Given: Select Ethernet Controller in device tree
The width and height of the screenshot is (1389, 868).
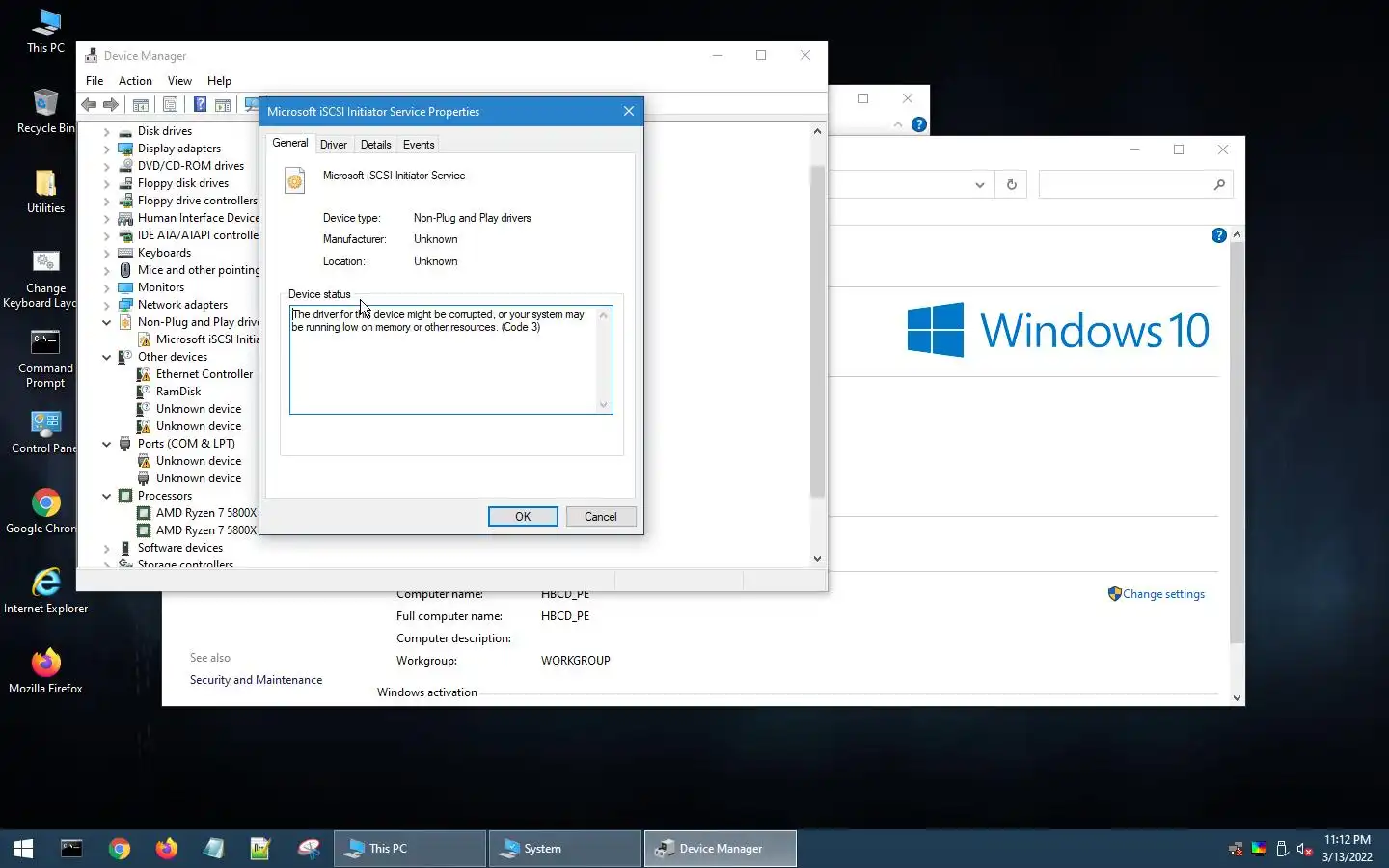Looking at the screenshot, I should 204,374.
